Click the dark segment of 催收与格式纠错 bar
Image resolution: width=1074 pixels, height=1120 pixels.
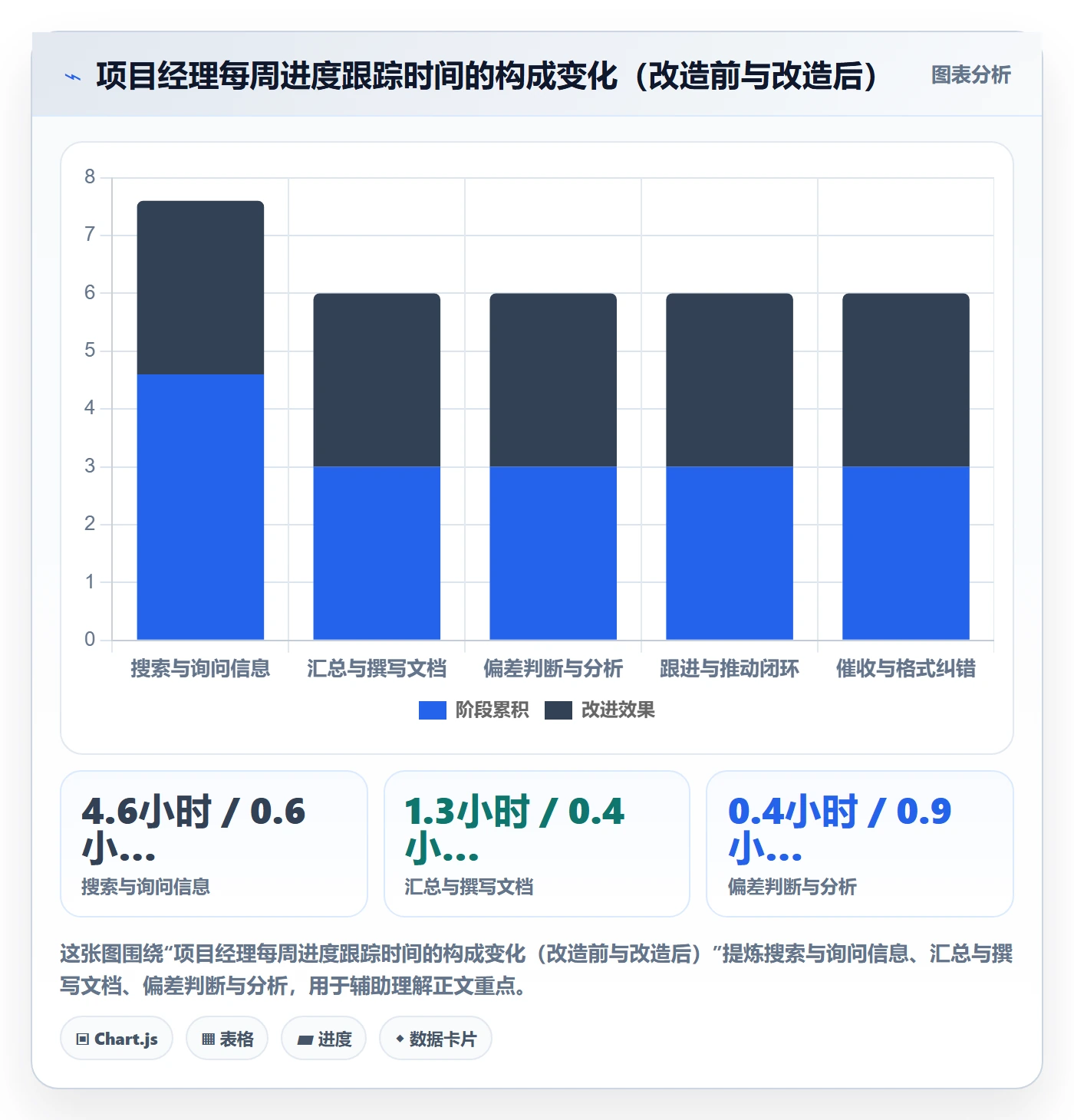(x=906, y=380)
